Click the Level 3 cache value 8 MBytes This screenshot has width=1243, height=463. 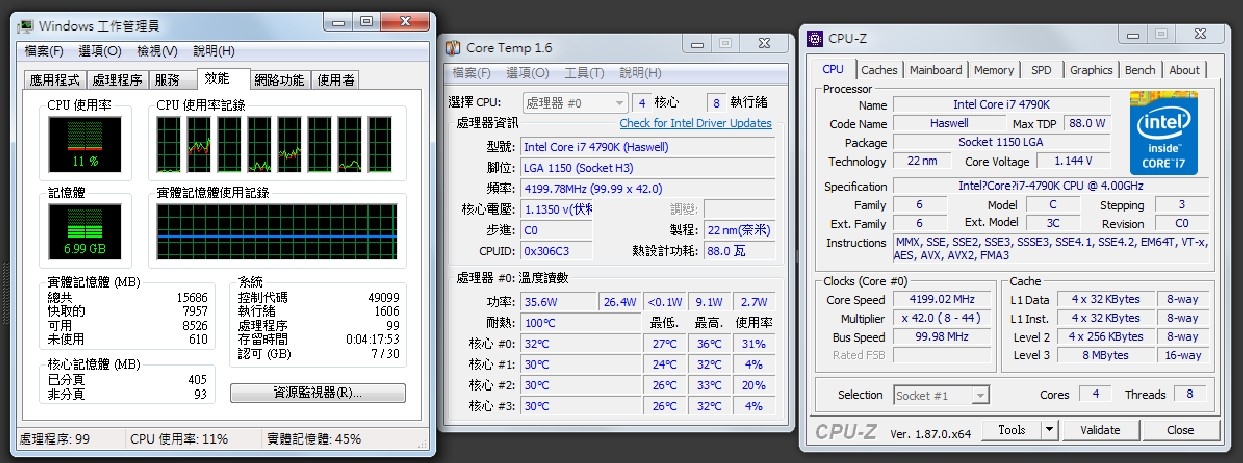[1105, 355]
